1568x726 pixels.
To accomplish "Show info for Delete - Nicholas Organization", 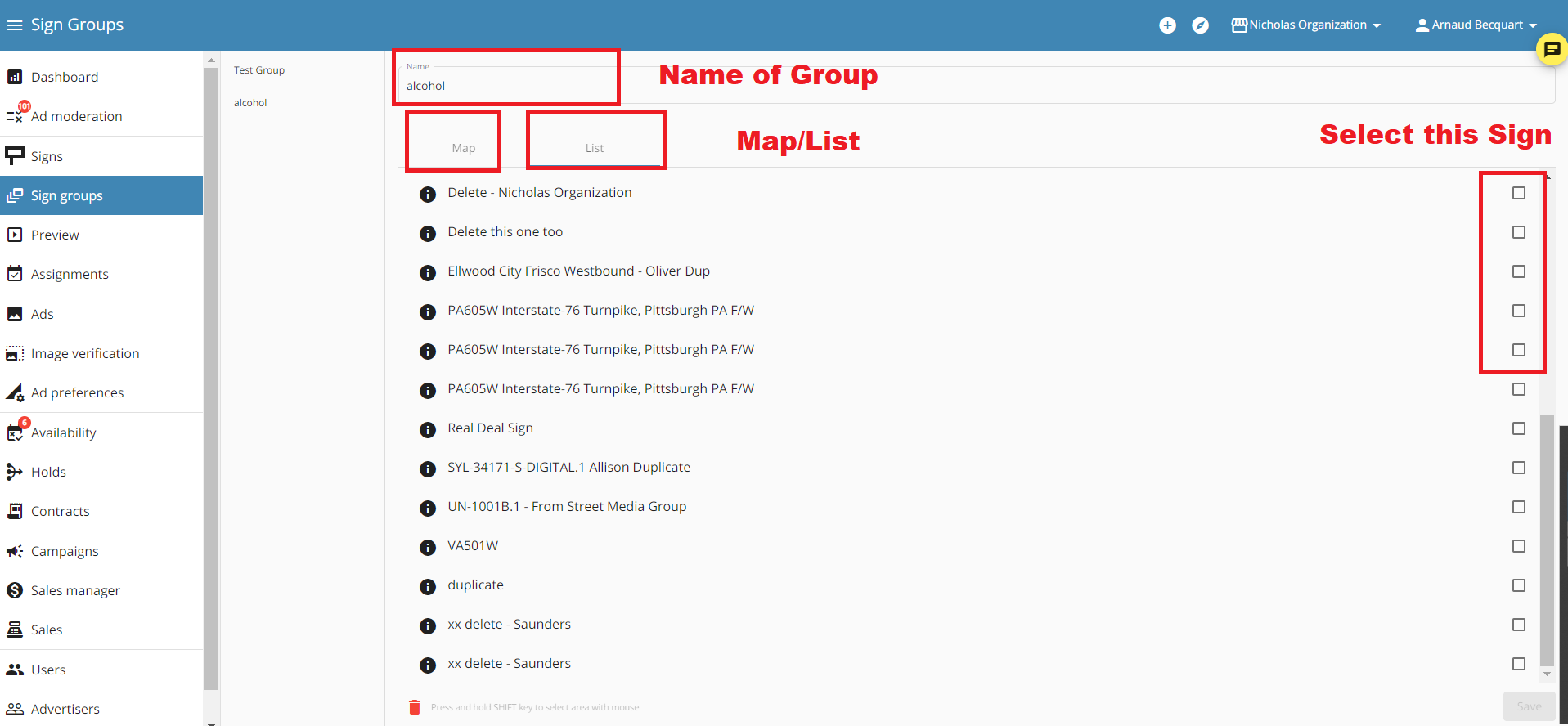I will click(x=428, y=195).
